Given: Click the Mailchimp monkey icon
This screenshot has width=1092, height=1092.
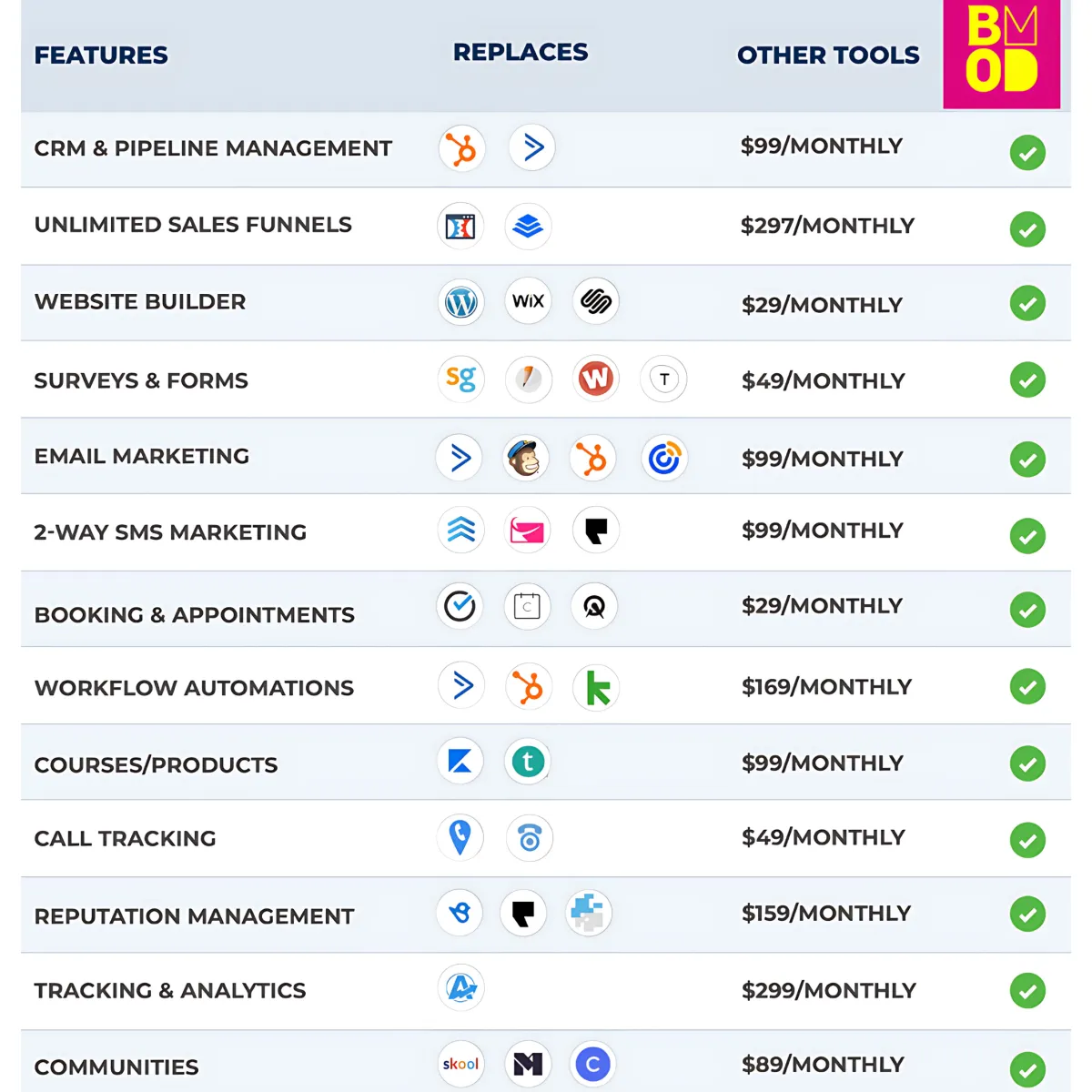Looking at the screenshot, I should coord(527,459).
